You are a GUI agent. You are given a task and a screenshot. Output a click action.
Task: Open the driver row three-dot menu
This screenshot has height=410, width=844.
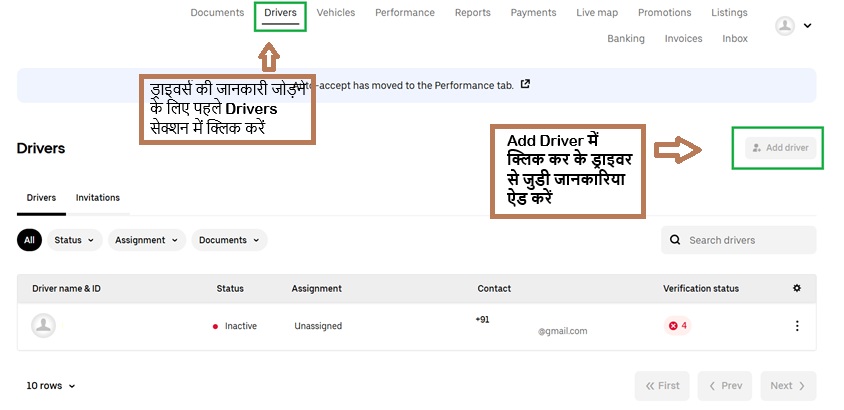click(797, 326)
